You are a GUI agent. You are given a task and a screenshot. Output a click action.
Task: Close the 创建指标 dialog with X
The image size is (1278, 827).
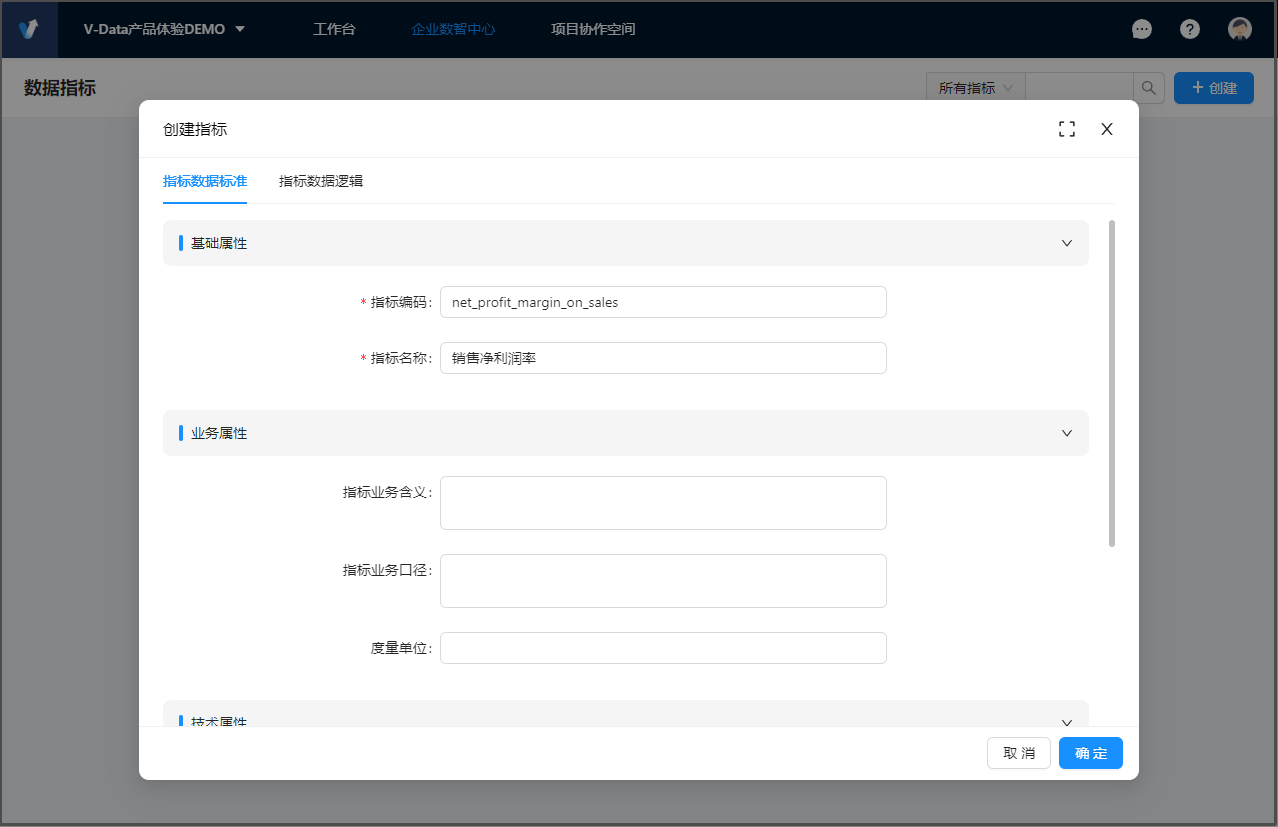tap(1107, 129)
